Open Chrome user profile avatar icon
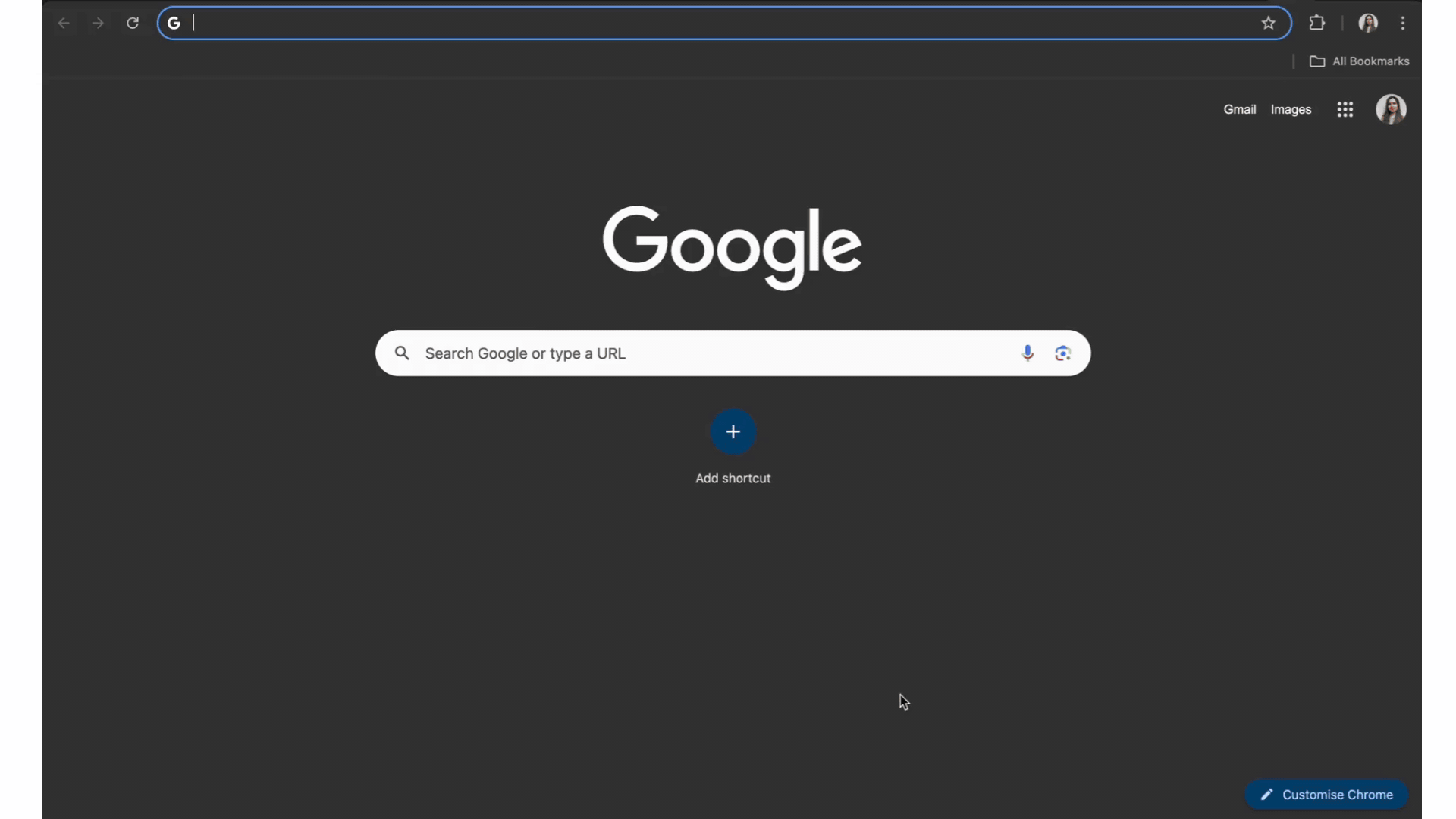This screenshot has height=819, width=1456. [1369, 22]
